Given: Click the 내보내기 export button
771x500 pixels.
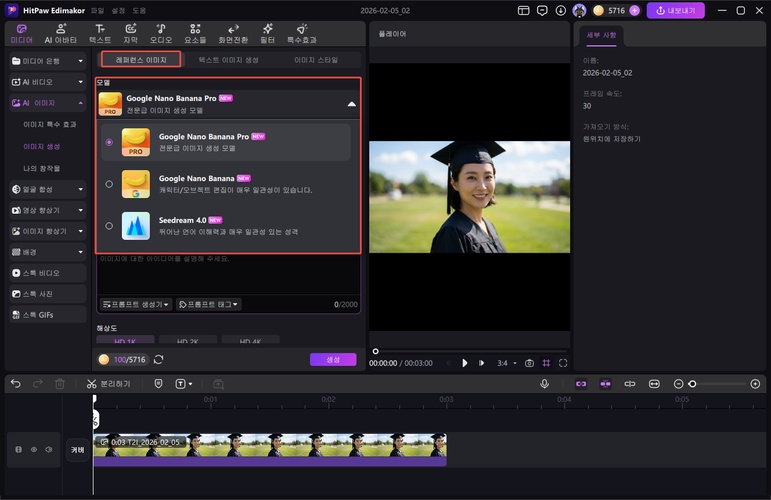Looking at the screenshot, I should (675, 10).
